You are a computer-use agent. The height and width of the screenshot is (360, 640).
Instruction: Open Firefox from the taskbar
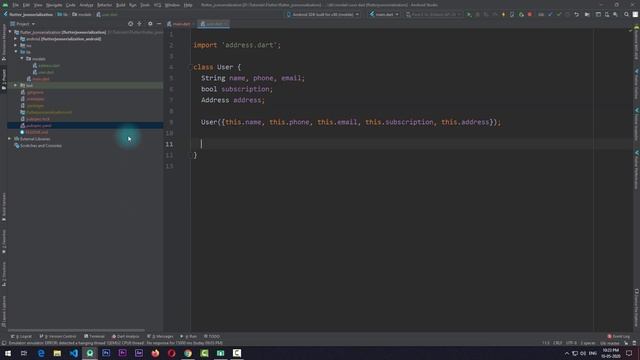[x=155, y=353]
